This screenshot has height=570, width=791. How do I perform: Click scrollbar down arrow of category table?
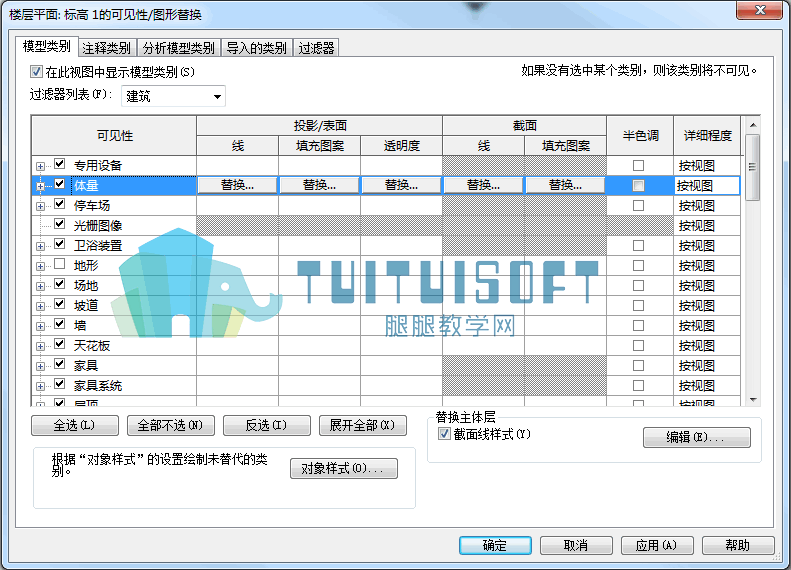point(753,400)
